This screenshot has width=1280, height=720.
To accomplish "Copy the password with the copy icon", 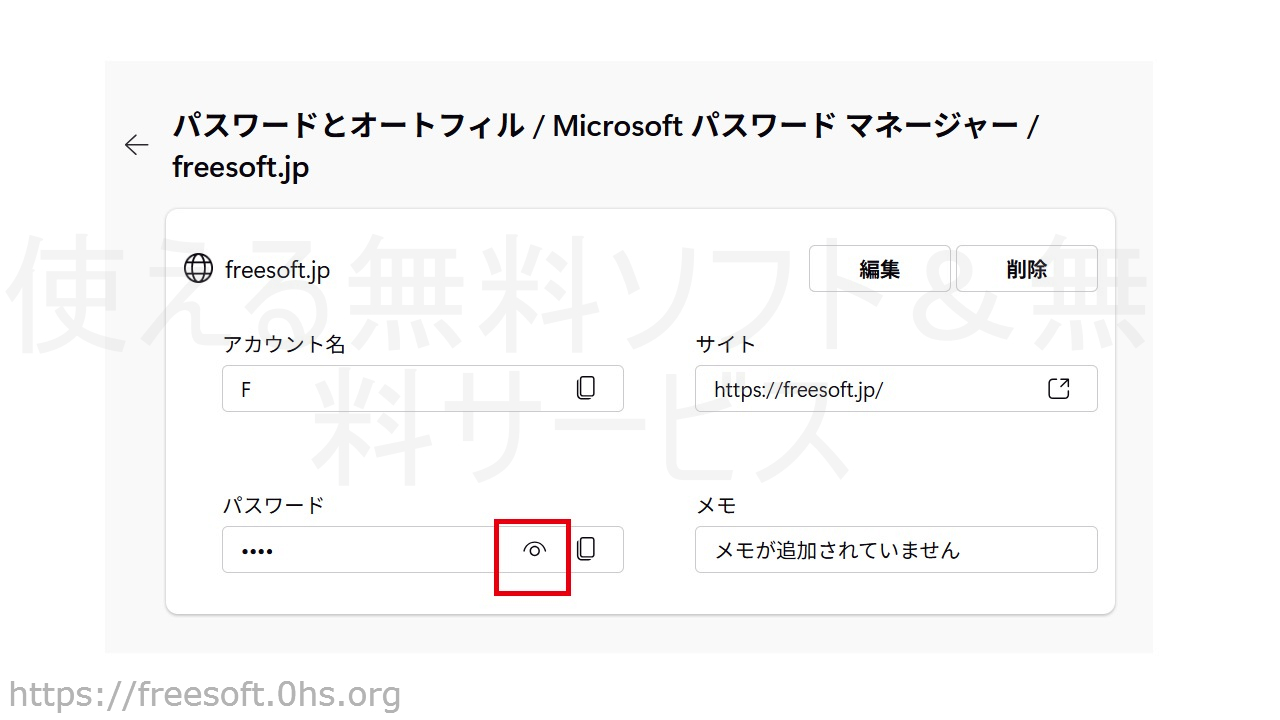I will click(586, 549).
